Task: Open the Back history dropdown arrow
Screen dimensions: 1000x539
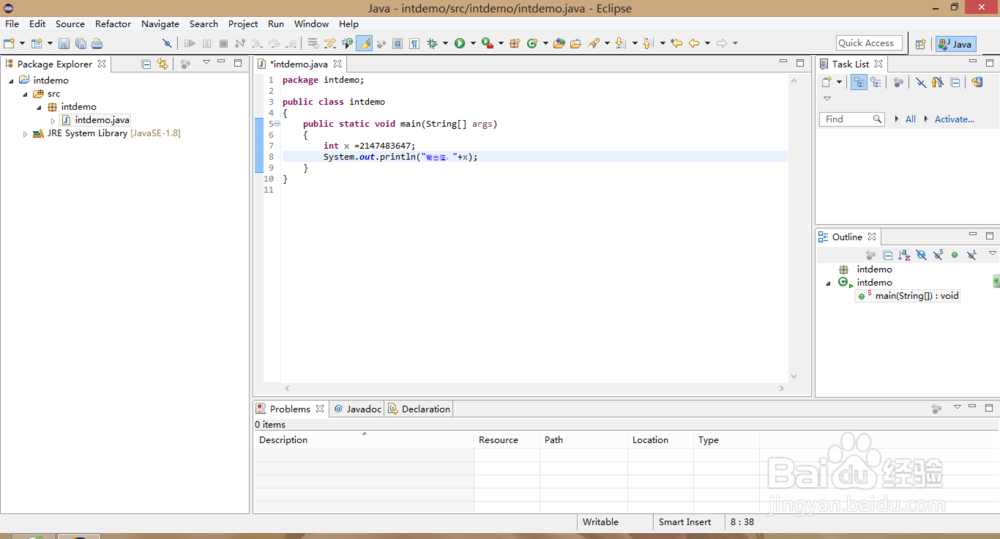Action: (x=707, y=43)
